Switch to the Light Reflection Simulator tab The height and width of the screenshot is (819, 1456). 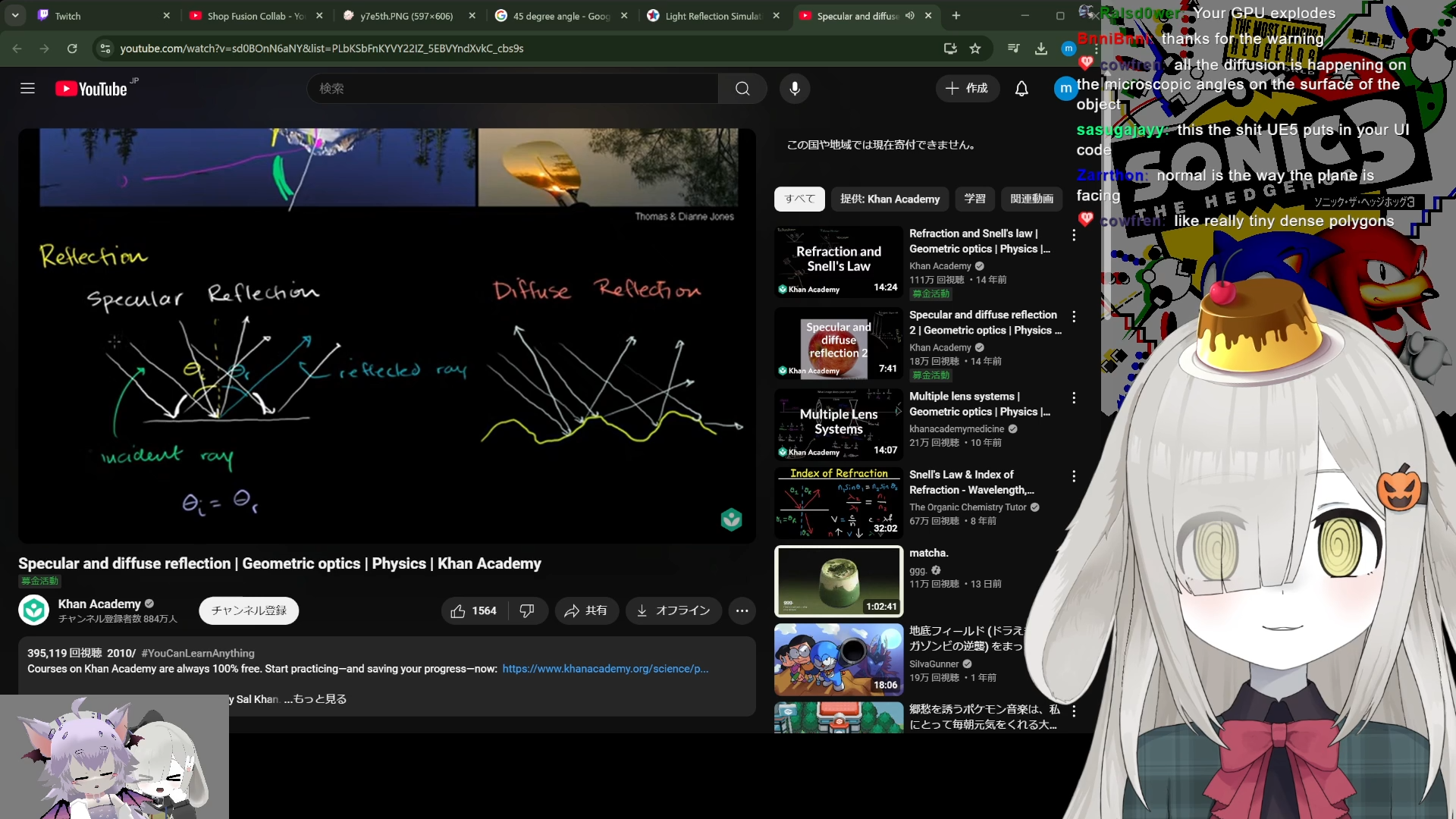pos(712,15)
